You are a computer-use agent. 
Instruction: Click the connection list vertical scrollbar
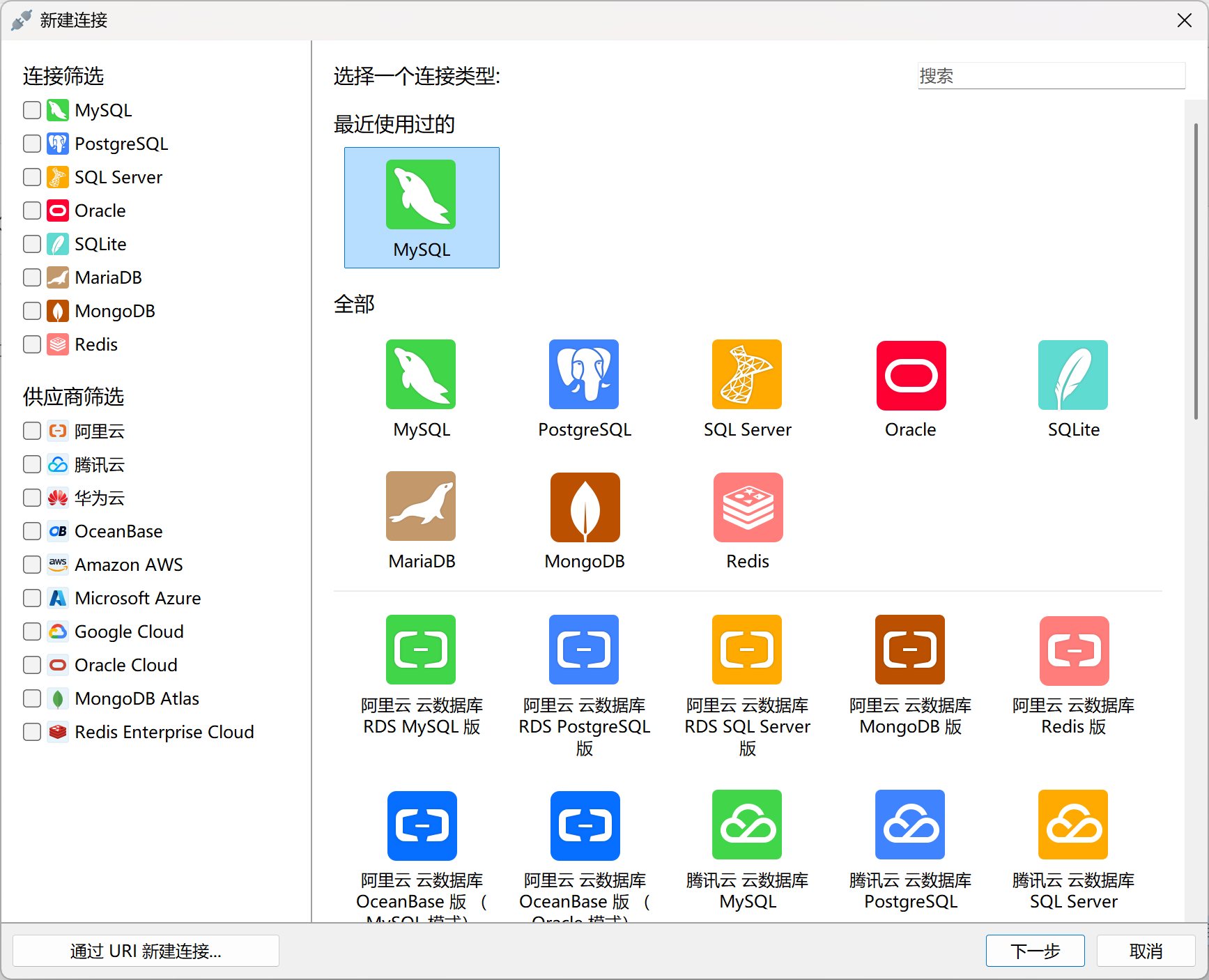coord(1196,272)
